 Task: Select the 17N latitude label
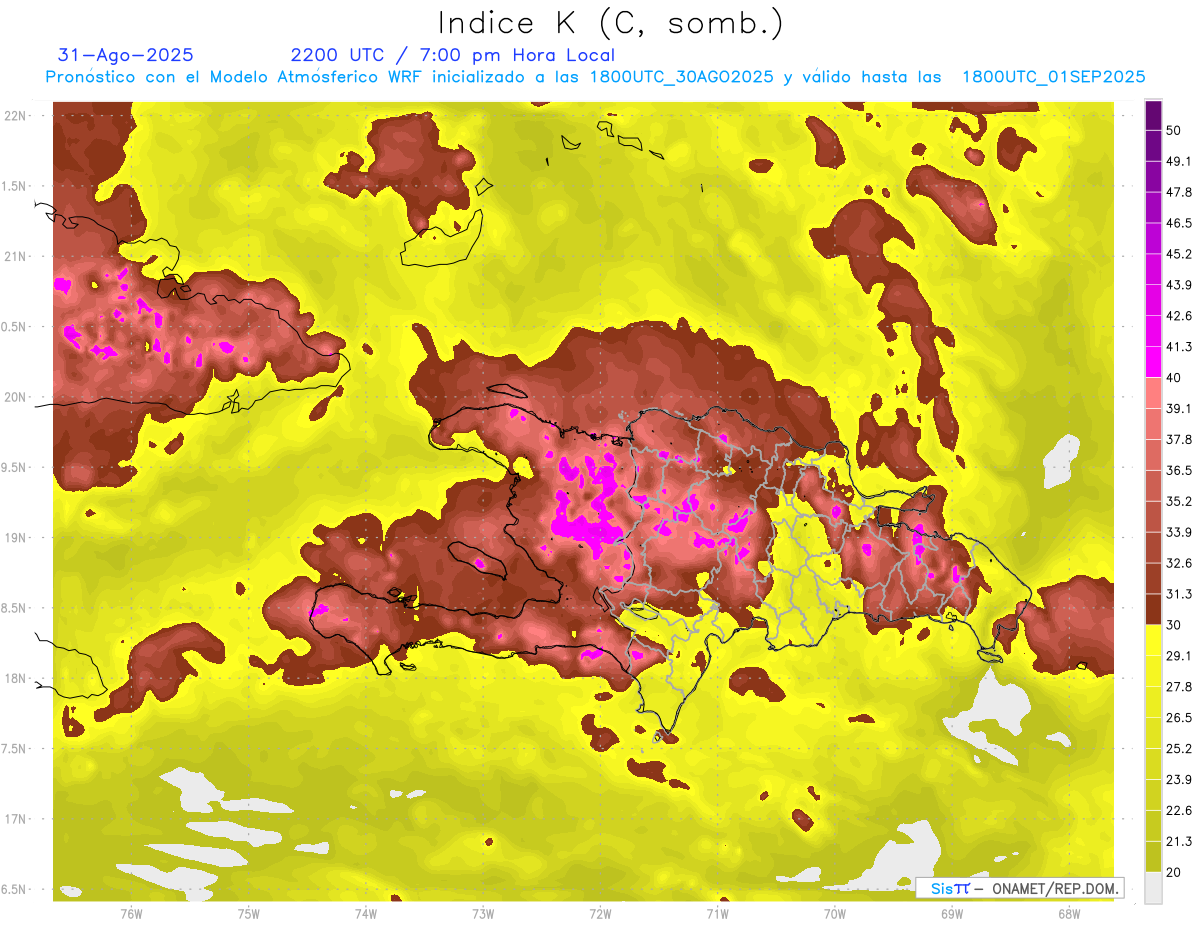click(16, 819)
